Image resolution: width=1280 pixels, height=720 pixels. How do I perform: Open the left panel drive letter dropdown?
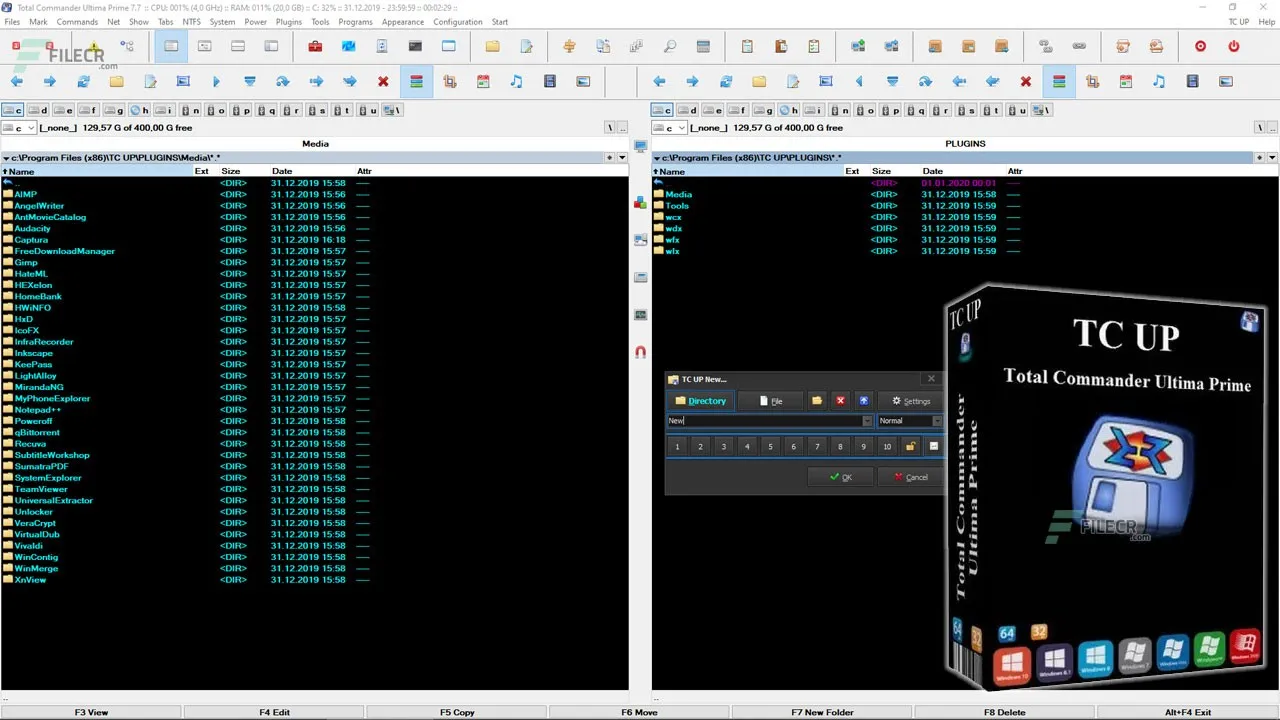[19, 128]
